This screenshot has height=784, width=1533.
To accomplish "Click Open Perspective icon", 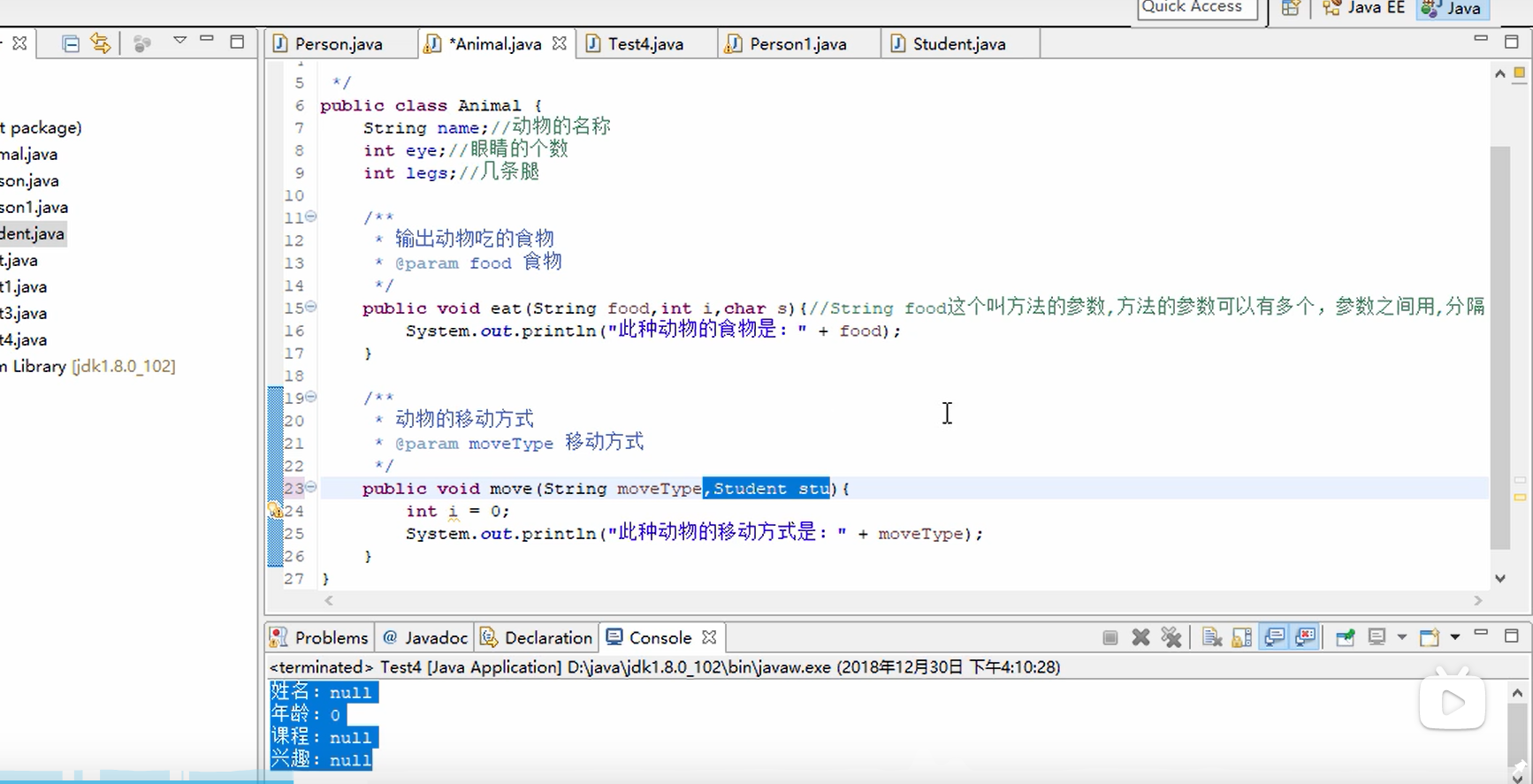I will pyautogui.click(x=1291, y=8).
